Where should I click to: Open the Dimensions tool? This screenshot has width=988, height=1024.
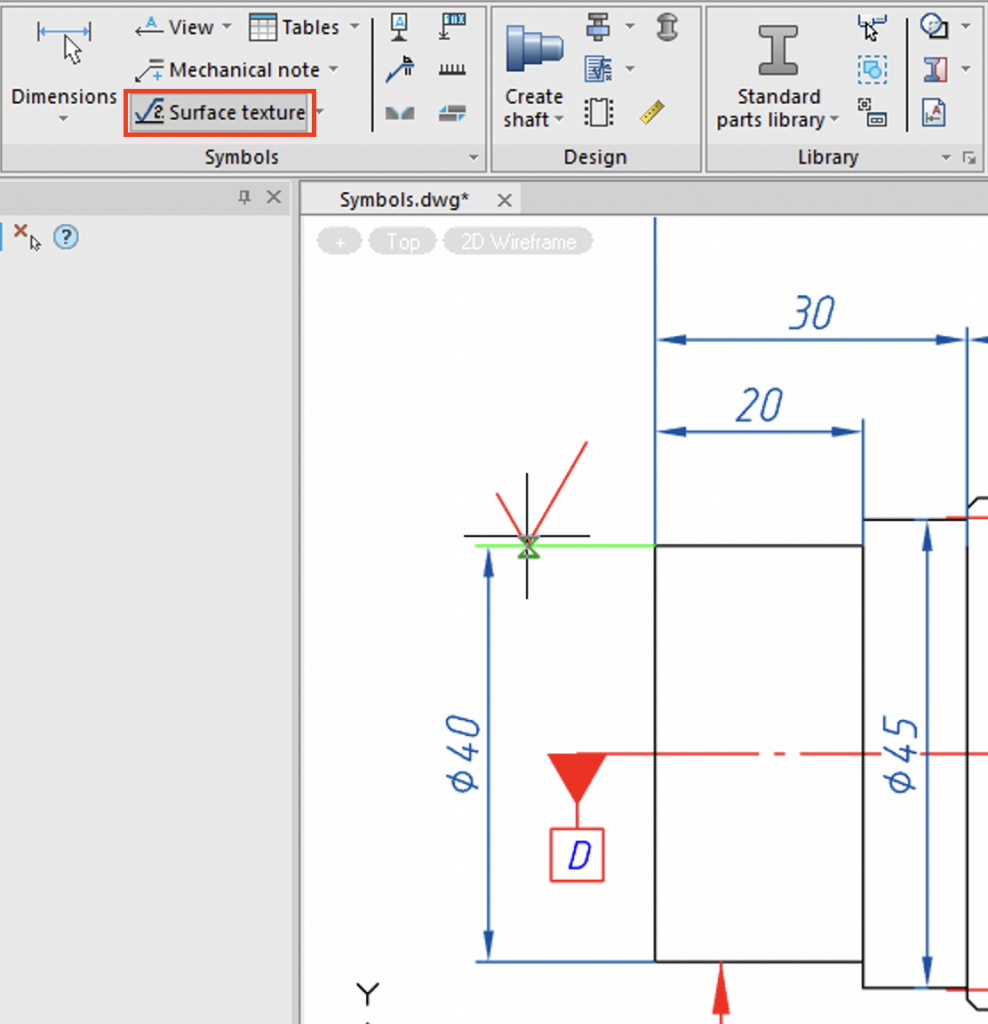[63, 68]
